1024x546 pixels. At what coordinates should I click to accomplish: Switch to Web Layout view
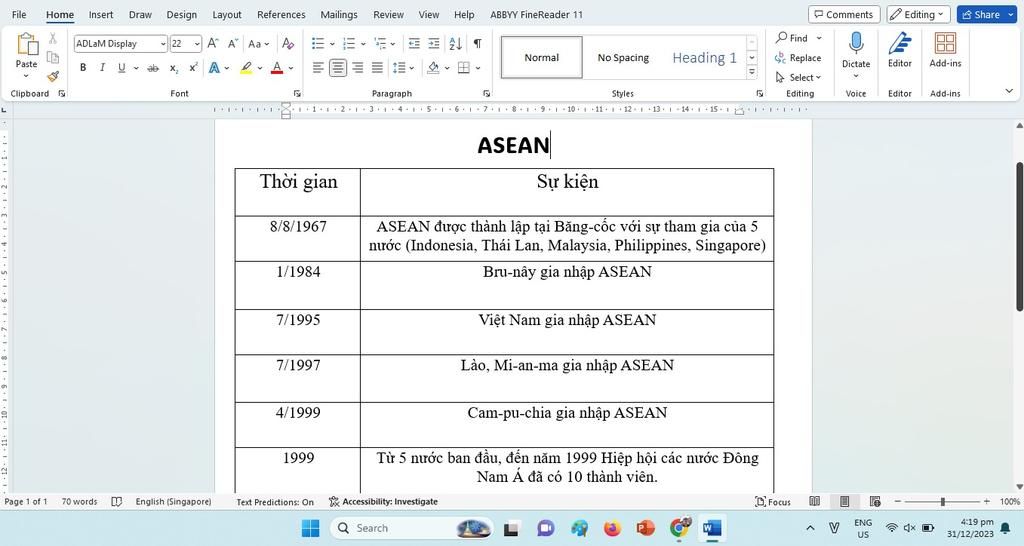click(874, 502)
